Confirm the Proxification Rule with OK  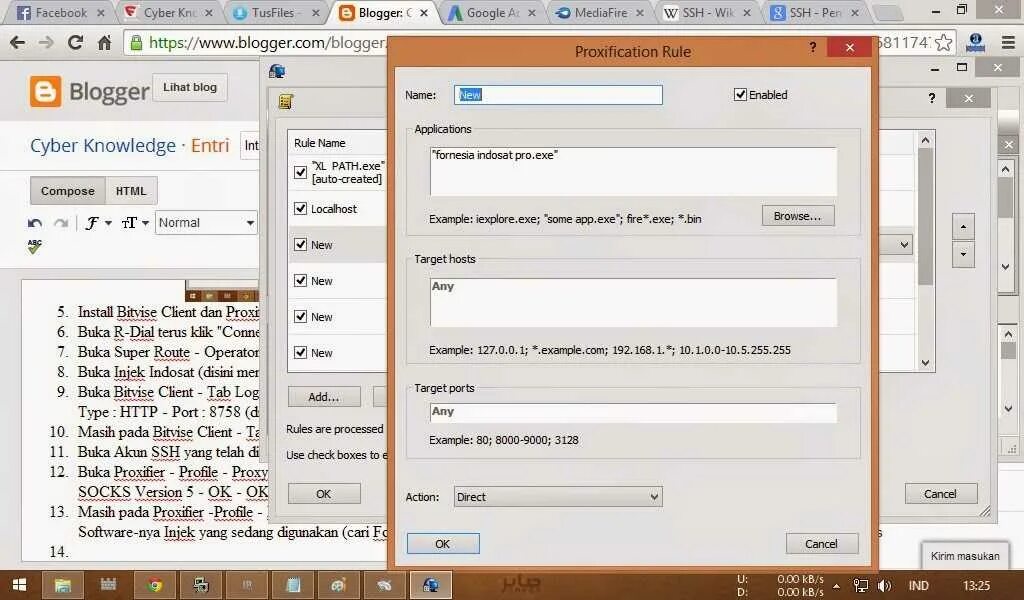(x=443, y=544)
